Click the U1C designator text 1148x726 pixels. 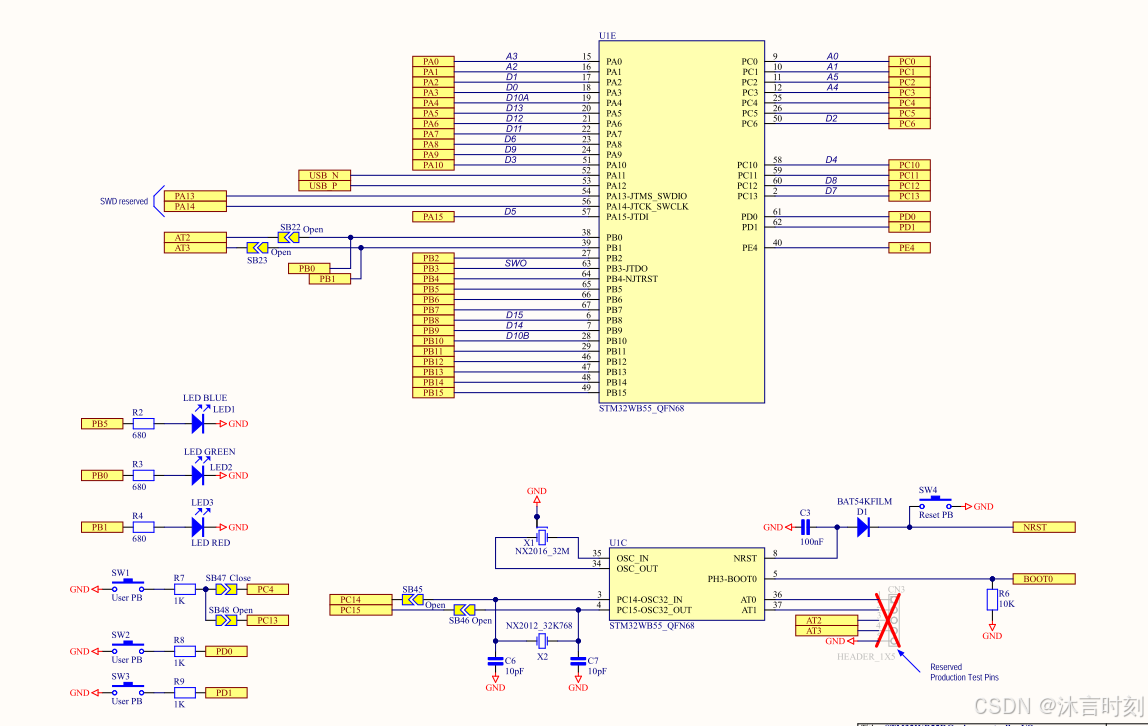[x=618, y=542]
